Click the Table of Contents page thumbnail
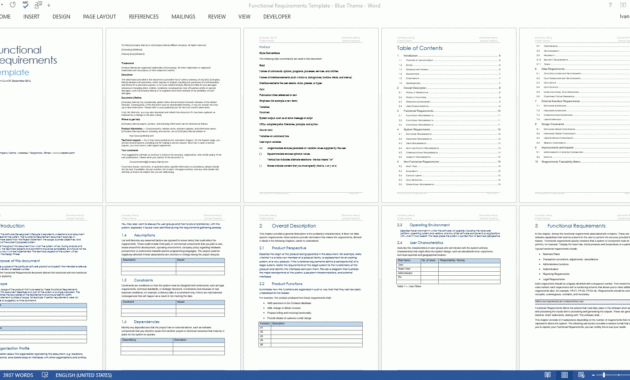The width and height of the screenshot is (630, 380). pos(448,115)
